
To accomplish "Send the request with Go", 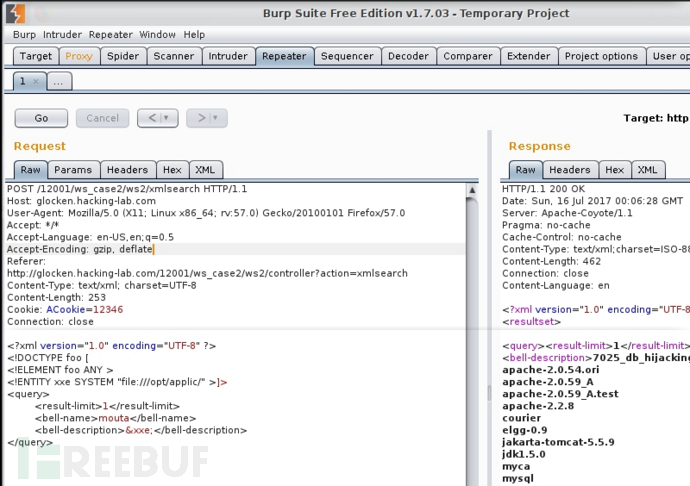I will pyautogui.click(x=41, y=118).
